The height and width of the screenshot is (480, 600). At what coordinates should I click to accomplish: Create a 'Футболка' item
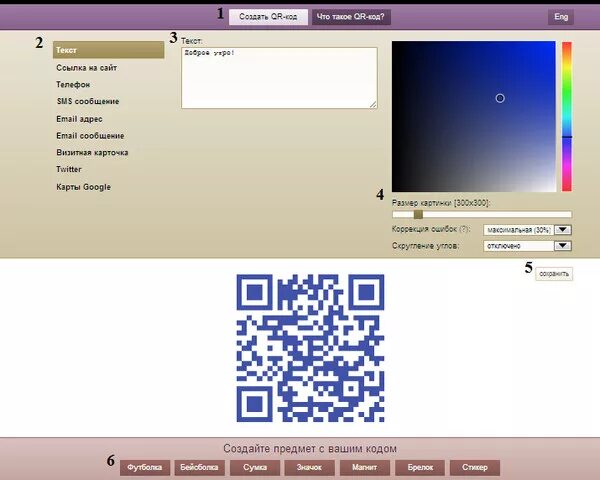pyautogui.click(x=145, y=467)
